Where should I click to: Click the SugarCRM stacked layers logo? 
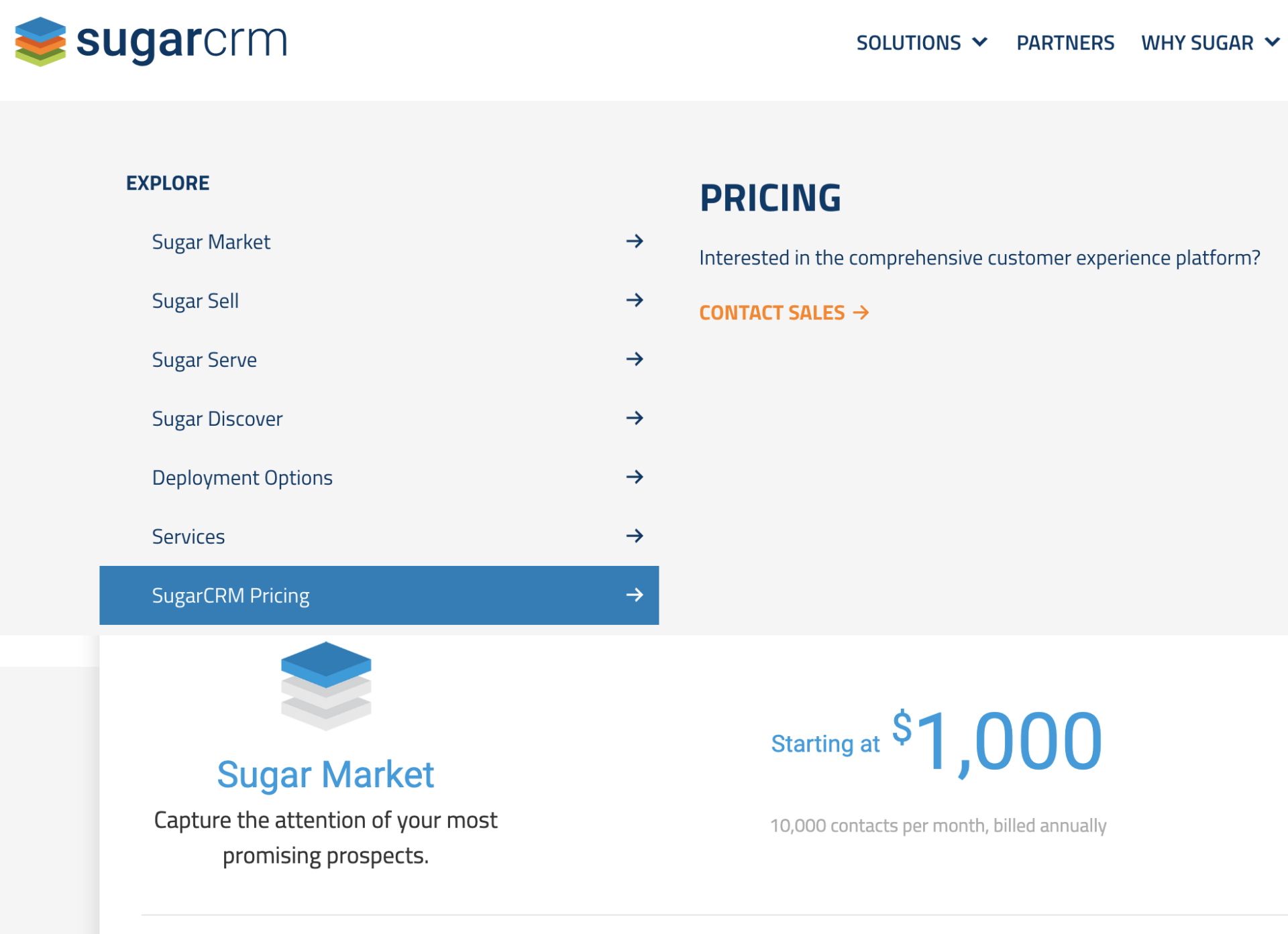[40, 42]
